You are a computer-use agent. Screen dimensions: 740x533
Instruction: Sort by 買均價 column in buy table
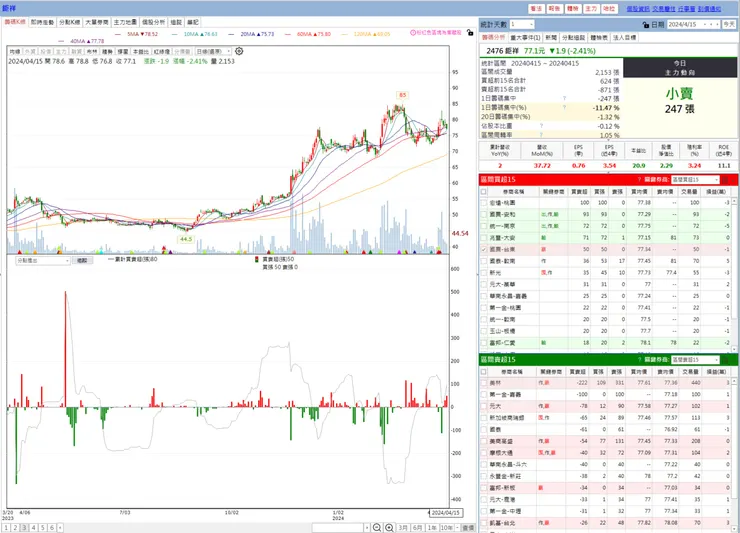coord(639,192)
